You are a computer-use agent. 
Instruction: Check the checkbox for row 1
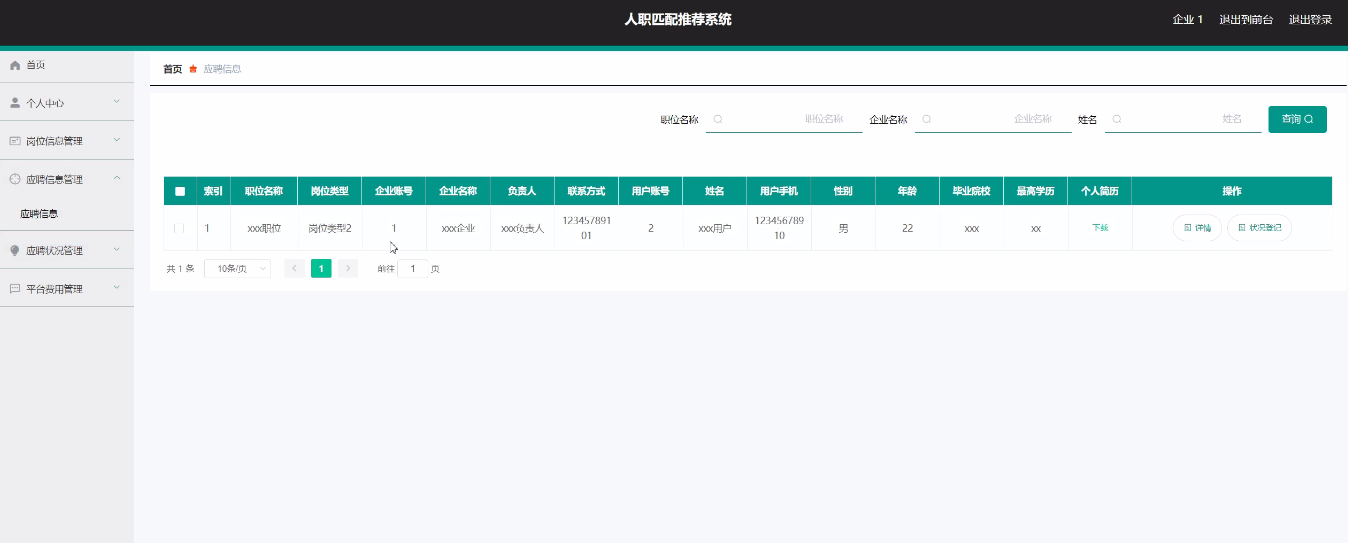tap(180, 228)
